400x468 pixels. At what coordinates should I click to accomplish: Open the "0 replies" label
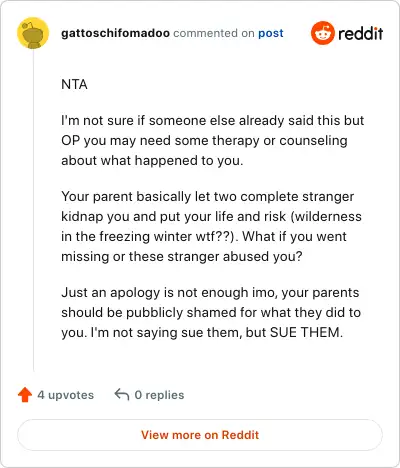(x=159, y=395)
